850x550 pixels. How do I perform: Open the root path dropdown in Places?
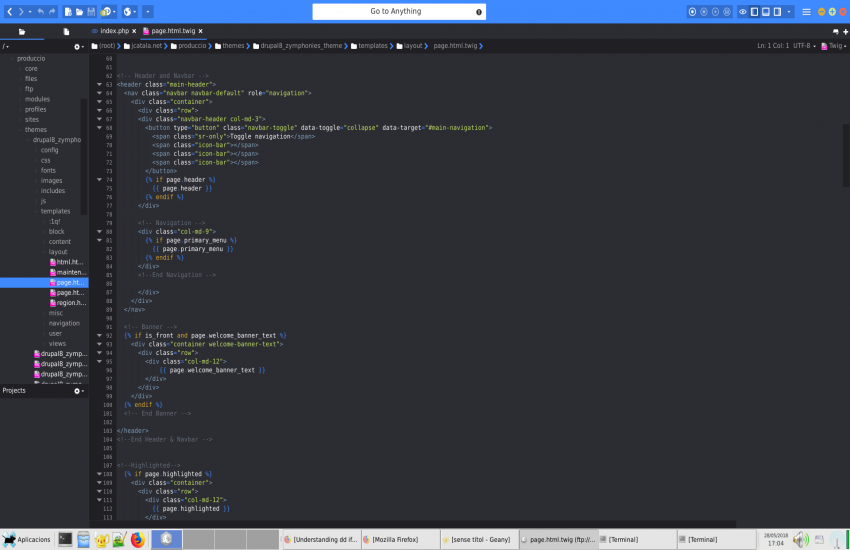click(5, 47)
